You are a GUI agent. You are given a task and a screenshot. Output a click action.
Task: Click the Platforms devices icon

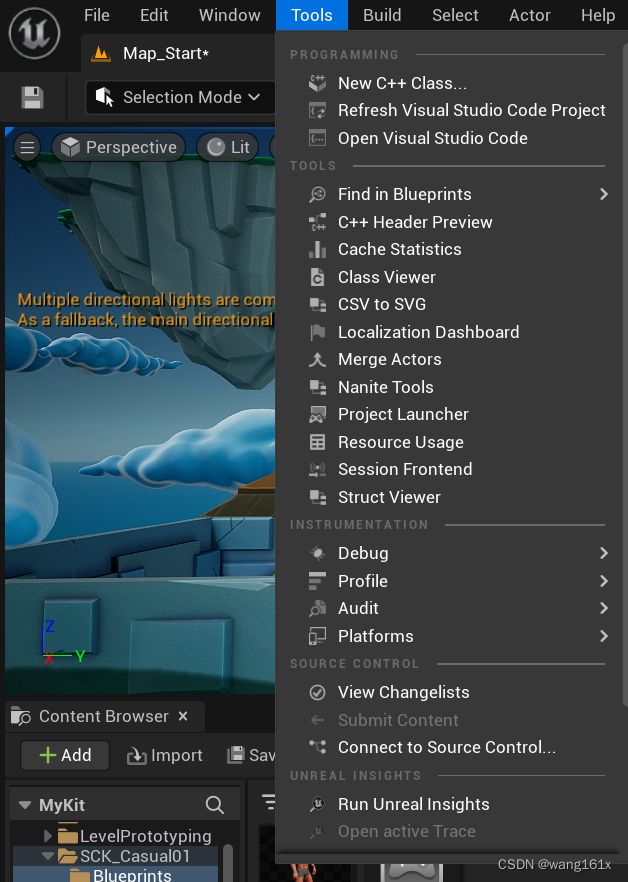pyautogui.click(x=317, y=636)
